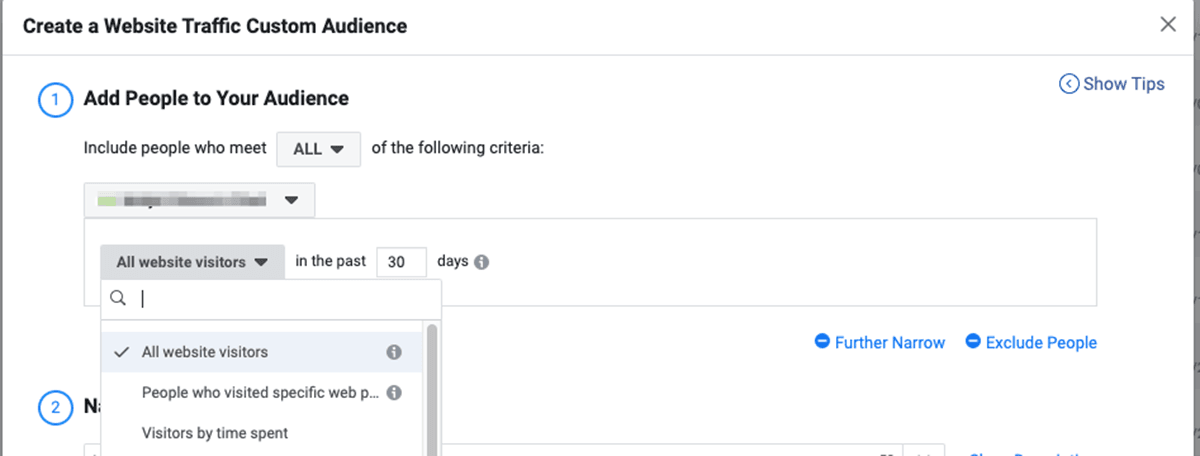Select Visitors by time spent option
Screen dimensions: 1200x456
[x=215, y=433]
